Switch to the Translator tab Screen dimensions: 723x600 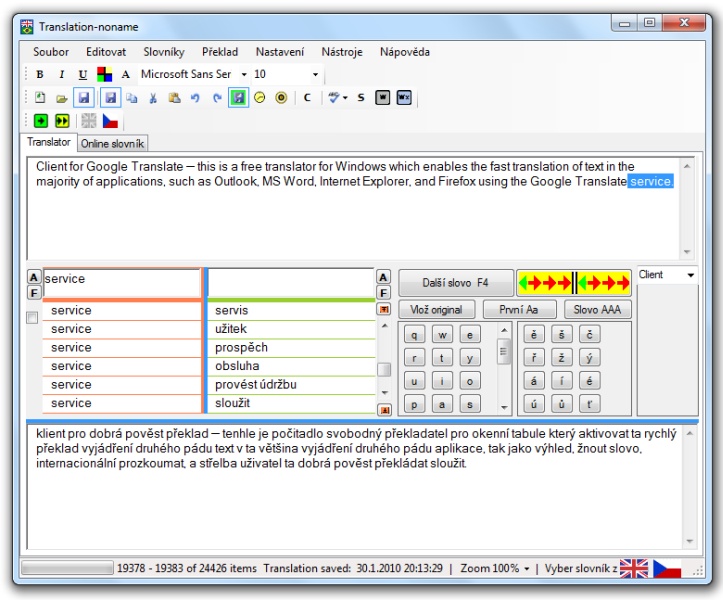[48, 142]
